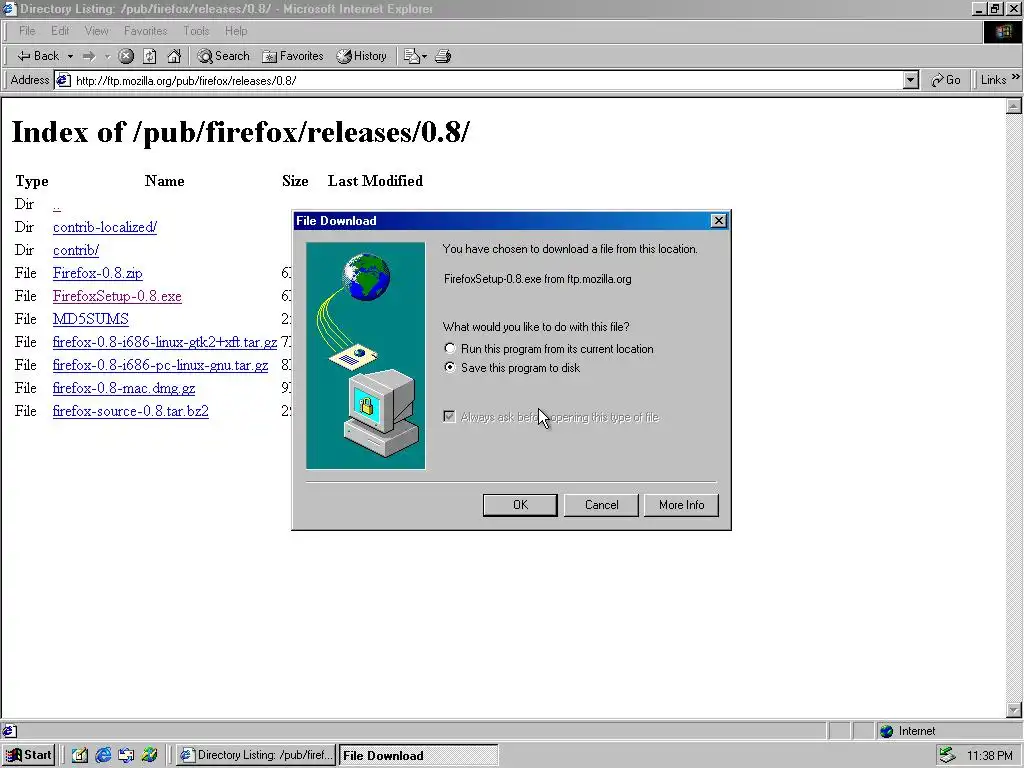The width and height of the screenshot is (1024, 768).
Task: Click the firefox-0.8-i686-pc-linux-gnu.tar.gz link
Action: (160, 365)
